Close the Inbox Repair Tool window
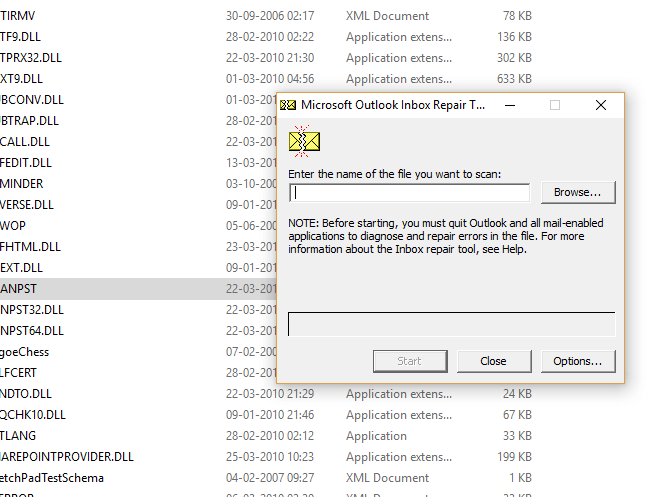663x497 pixels. click(601, 105)
